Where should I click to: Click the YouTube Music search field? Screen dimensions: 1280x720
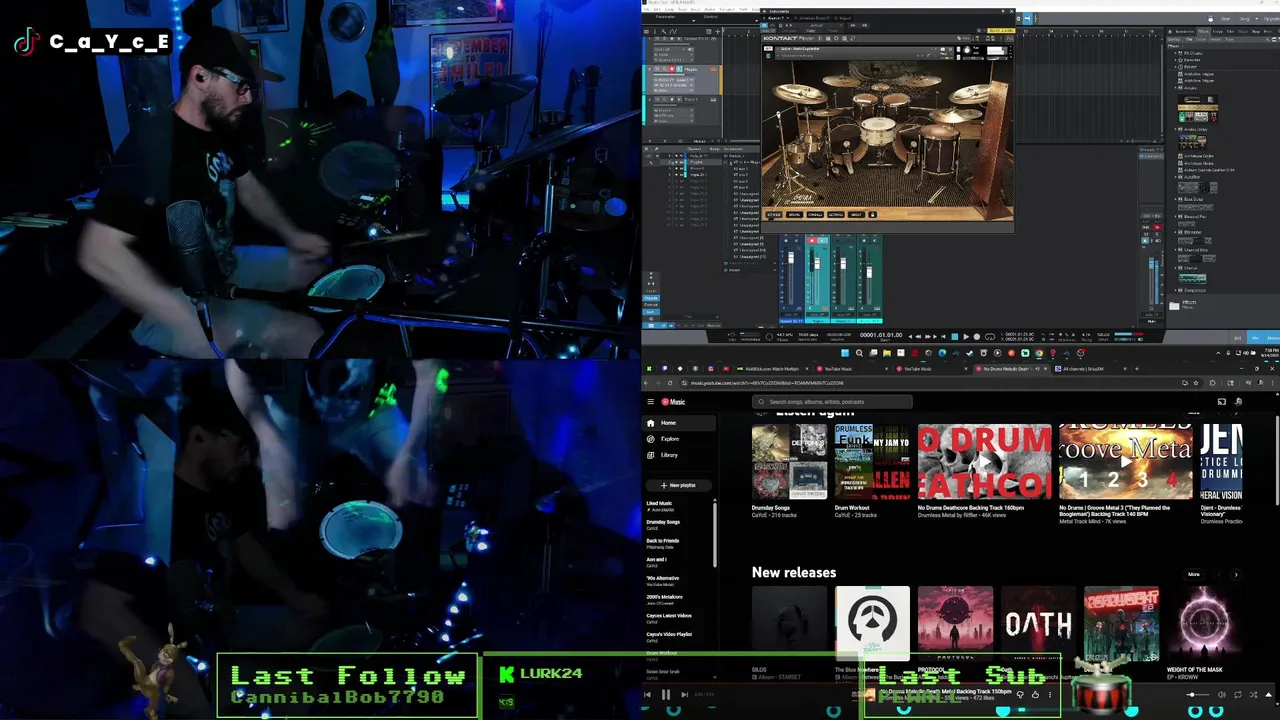point(832,401)
